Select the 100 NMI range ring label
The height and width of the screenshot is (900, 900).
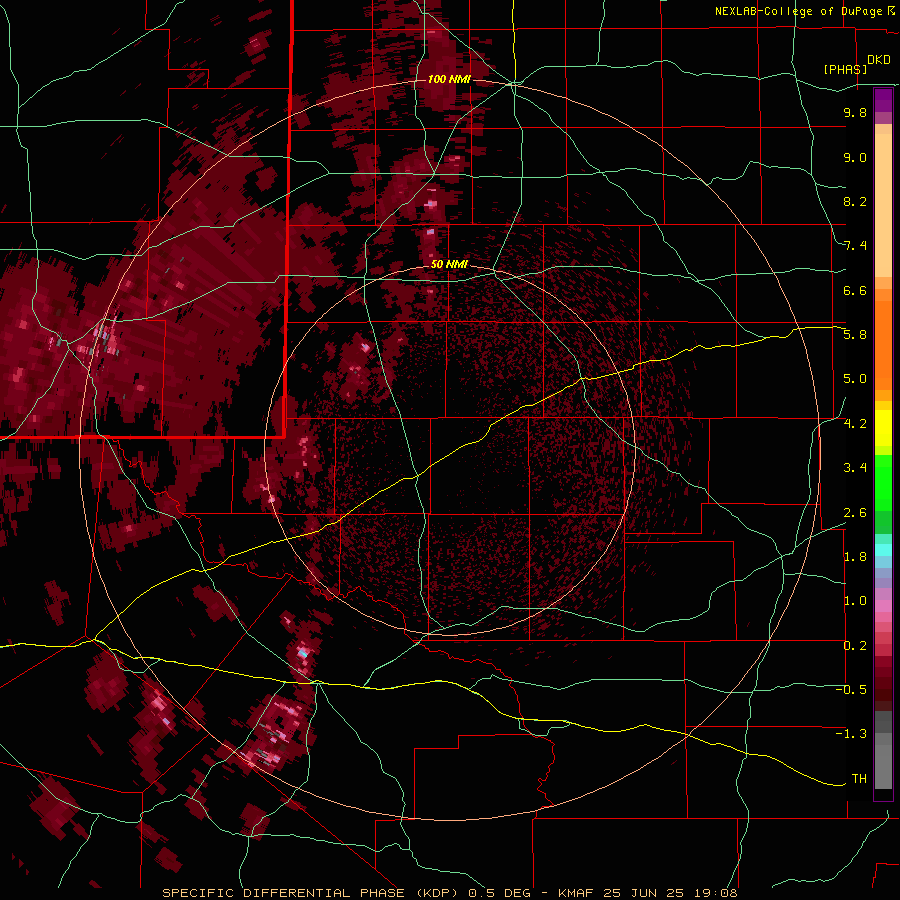(449, 79)
